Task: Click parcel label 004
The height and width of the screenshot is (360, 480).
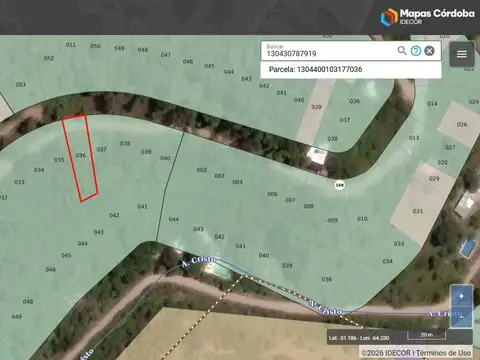Action: pyautogui.click(x=237, y=182)
